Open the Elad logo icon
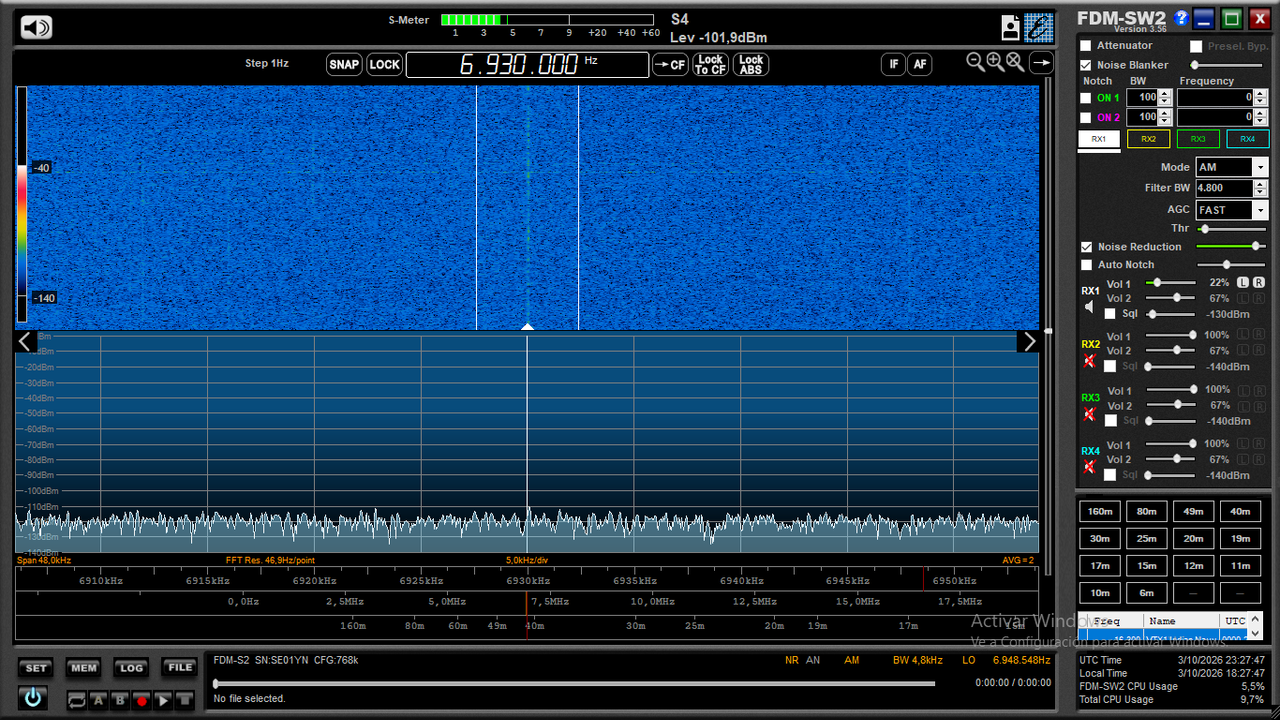 pyautogui.click(x=1039, y=27)
